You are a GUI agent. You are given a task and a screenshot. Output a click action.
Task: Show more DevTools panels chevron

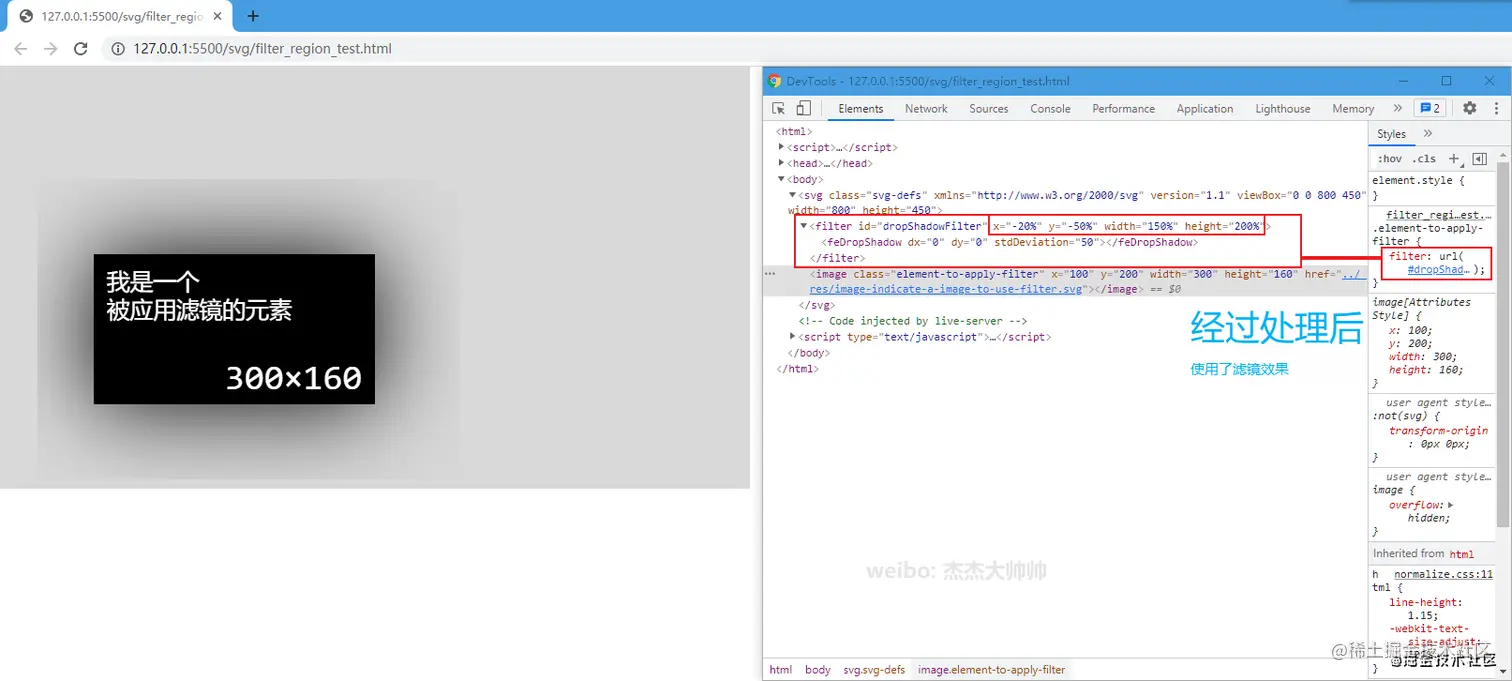(x=1397, y=109)
